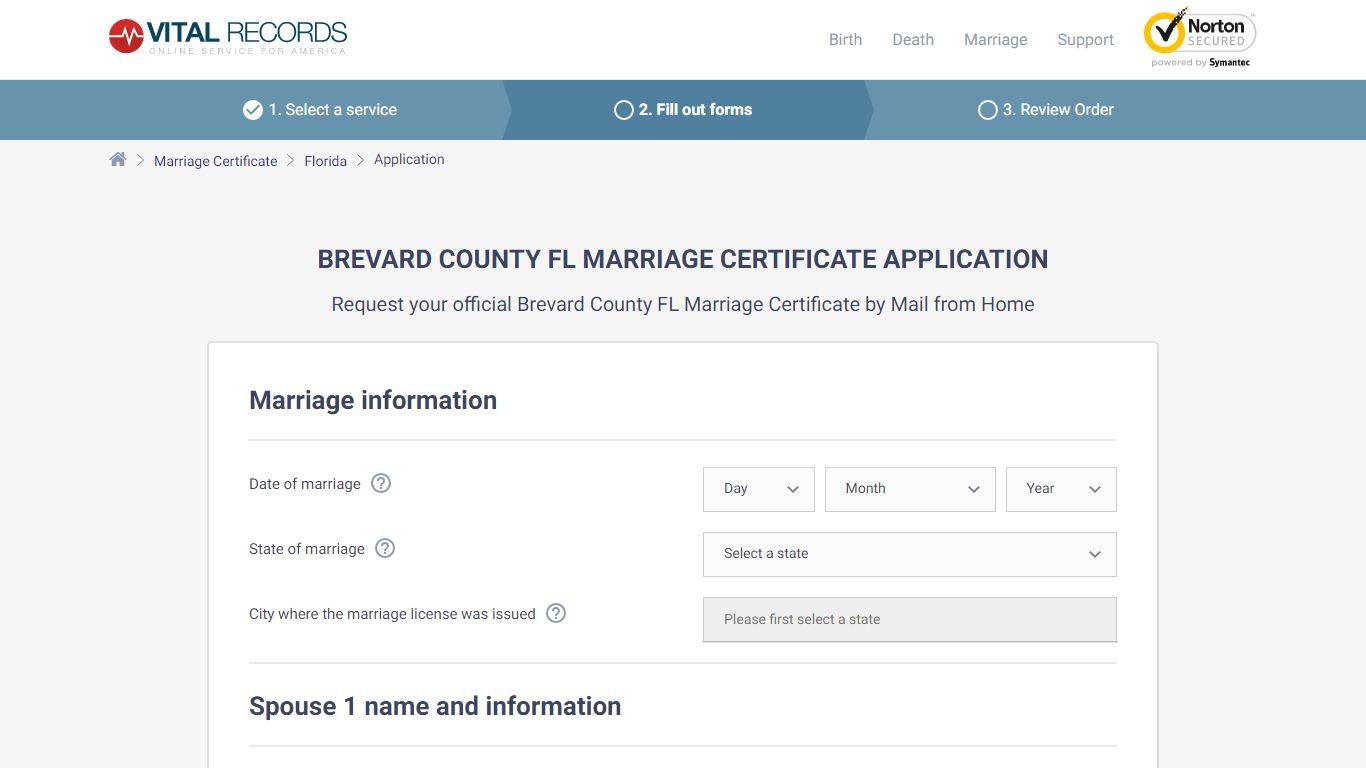The image size is (1366, 768).
Task: Click the Marriage information heading
Action: coord(373,400)
